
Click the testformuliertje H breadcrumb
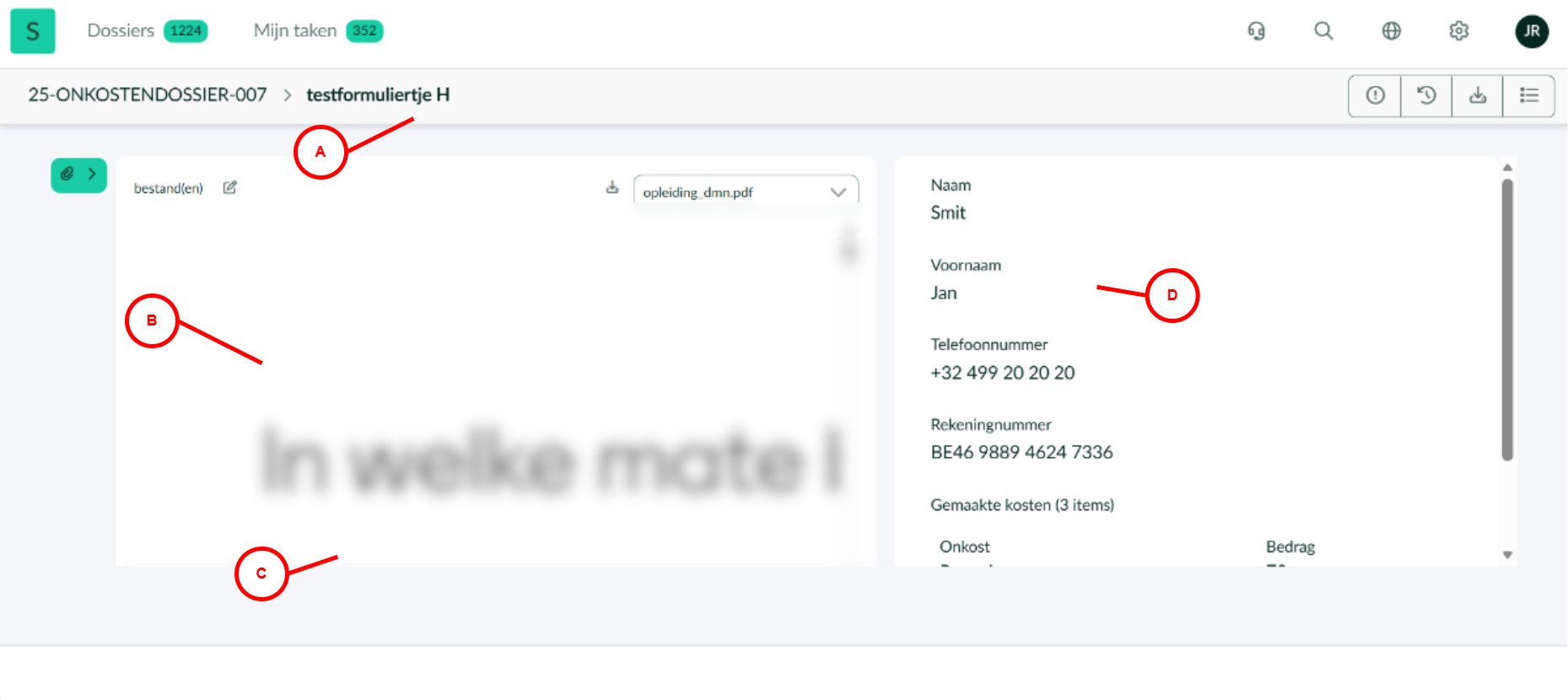[378, 94]
